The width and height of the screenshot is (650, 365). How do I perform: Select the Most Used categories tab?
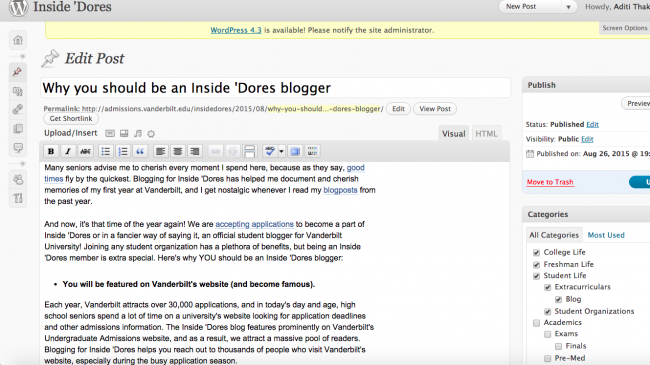click(606, 235)
